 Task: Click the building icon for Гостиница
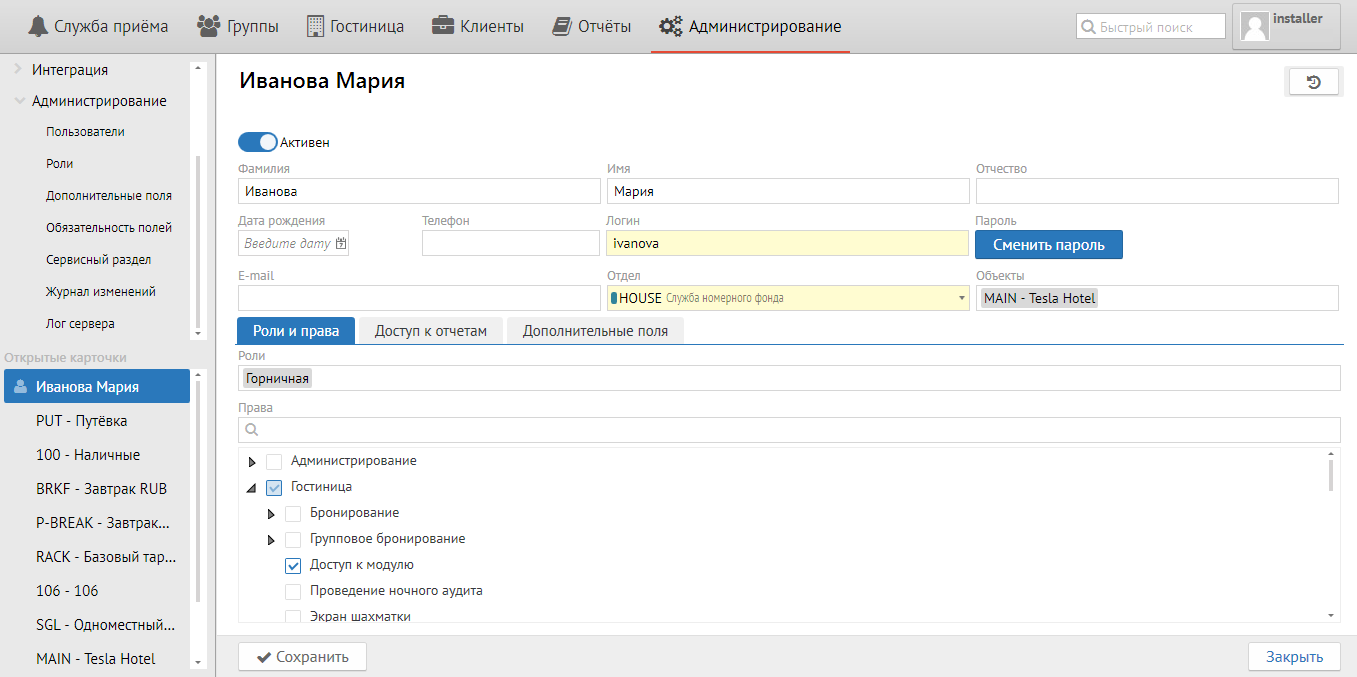coord(315,26)
